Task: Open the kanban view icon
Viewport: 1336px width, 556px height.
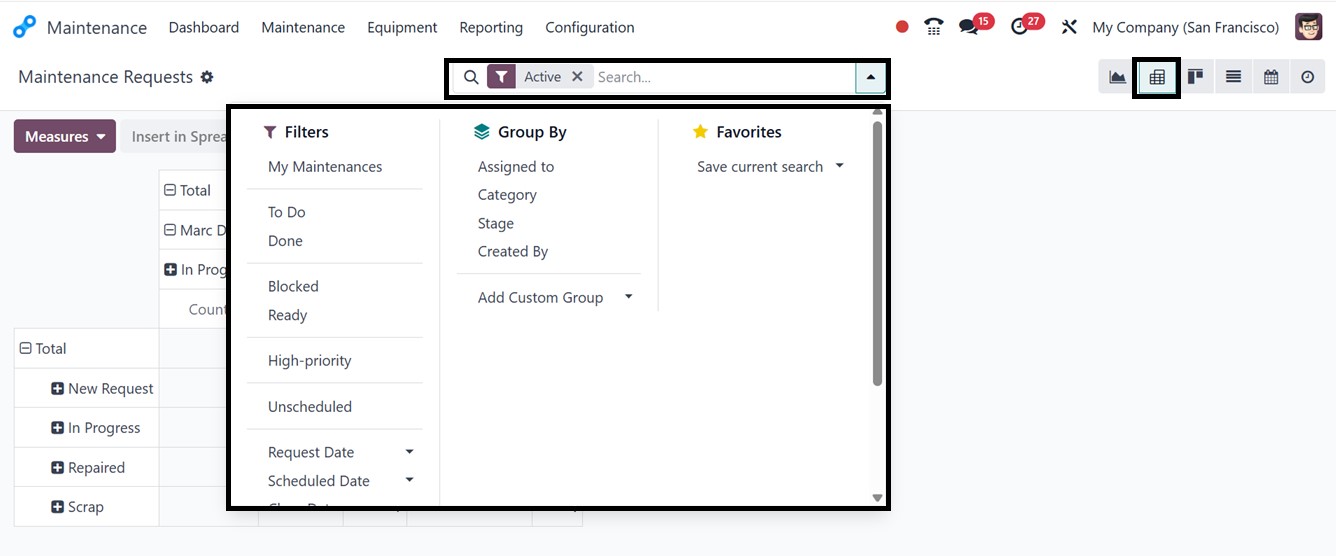Action: click(x=1195, y=77)
